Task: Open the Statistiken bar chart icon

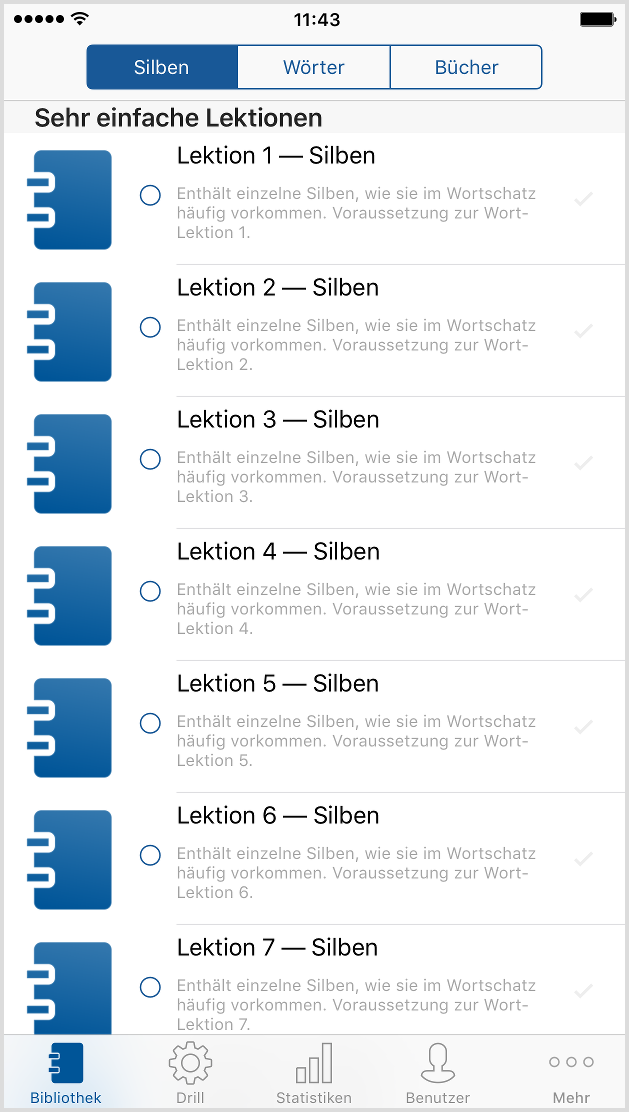Action: 314,1063
